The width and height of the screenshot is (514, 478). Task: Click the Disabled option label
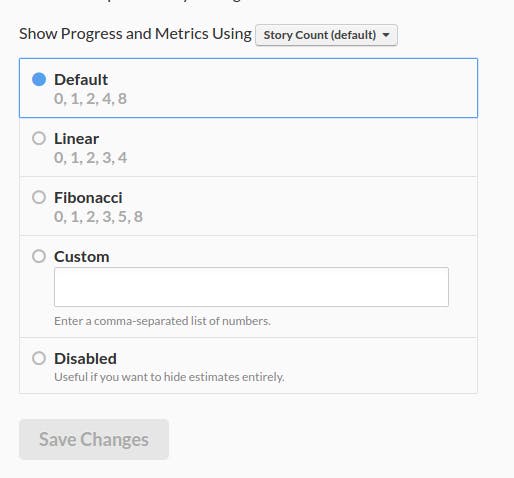pos(85,359)
